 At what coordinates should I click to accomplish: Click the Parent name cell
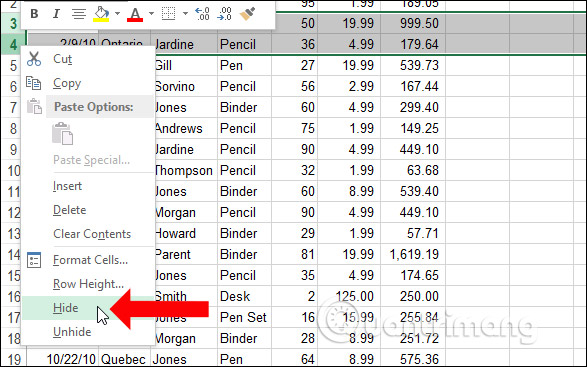point(184,255)
